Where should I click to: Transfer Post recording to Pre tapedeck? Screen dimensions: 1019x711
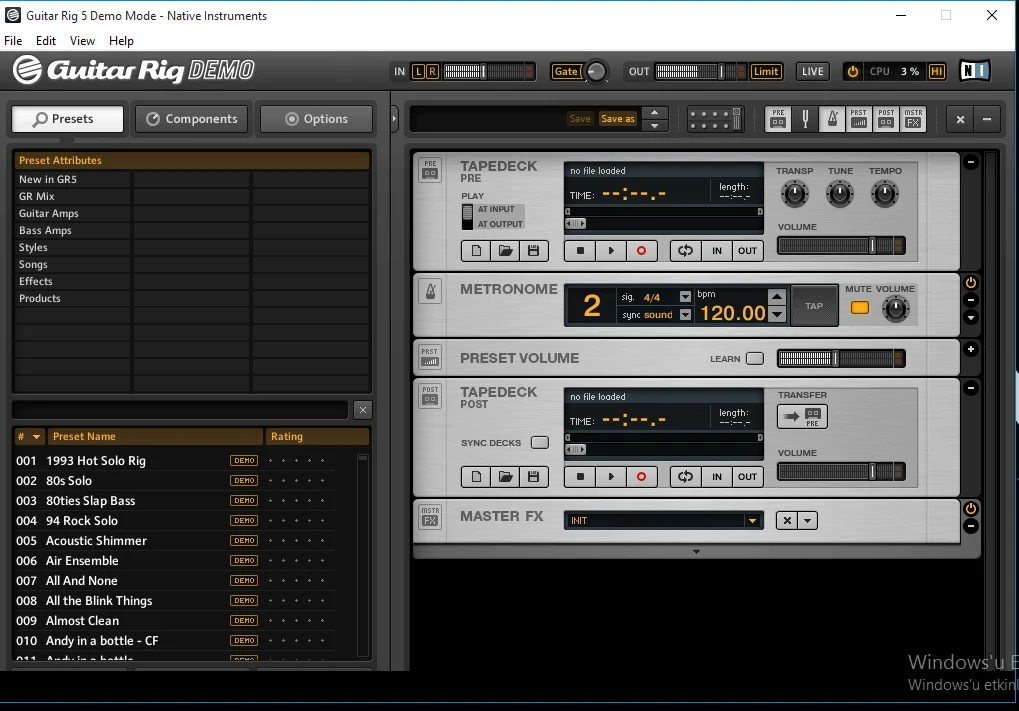[x=803, y=417]
